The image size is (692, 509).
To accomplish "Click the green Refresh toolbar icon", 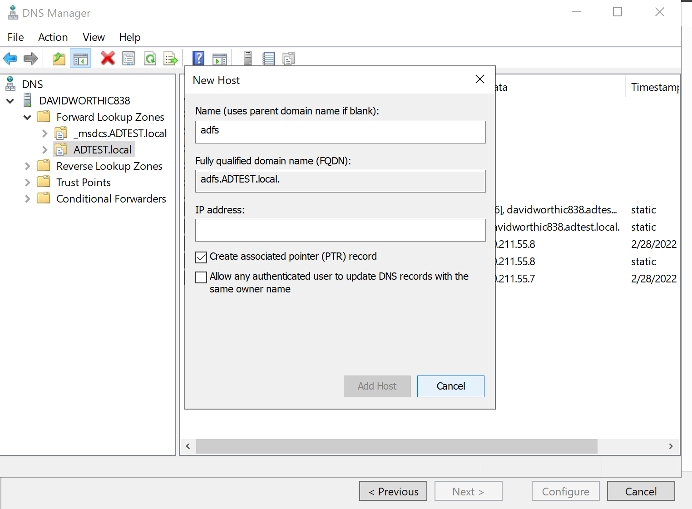I will pos(150,59).
